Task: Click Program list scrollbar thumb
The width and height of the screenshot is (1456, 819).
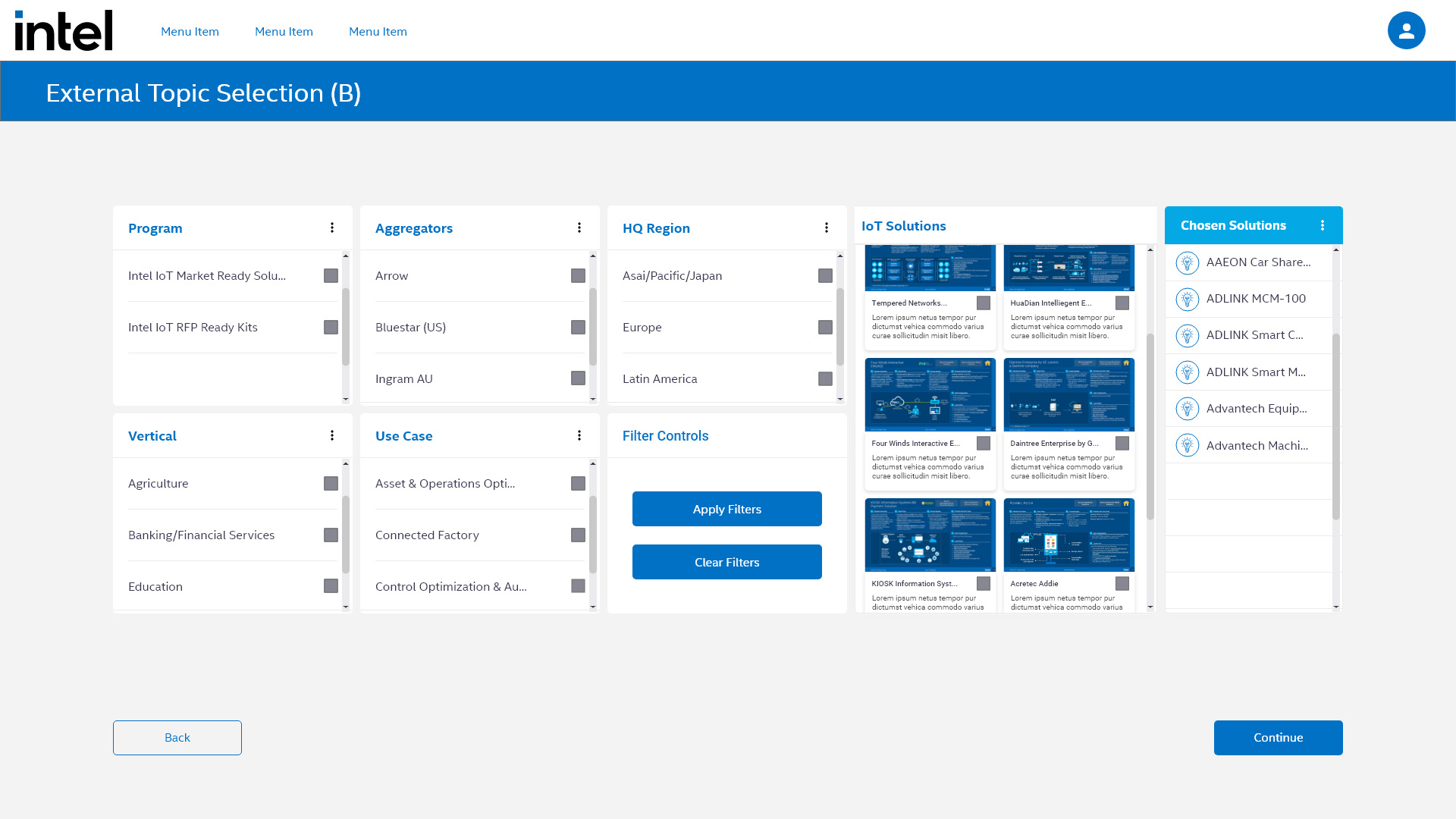Action: coord(346,327)
